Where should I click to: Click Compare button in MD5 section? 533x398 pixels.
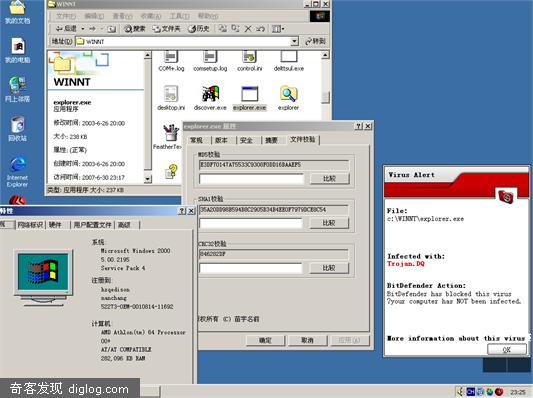(329, 179)
